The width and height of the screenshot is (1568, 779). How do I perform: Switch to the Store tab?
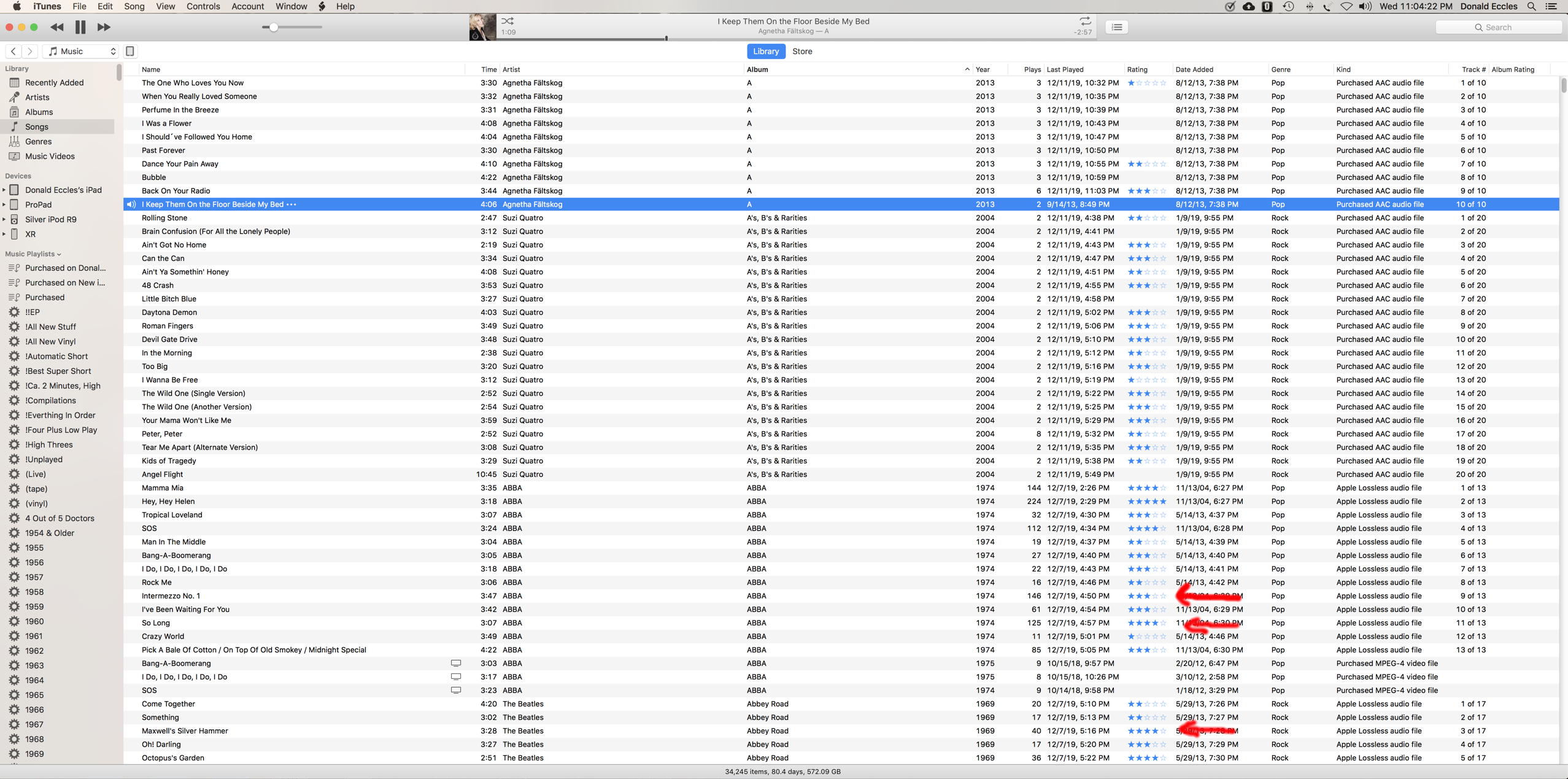801,52
